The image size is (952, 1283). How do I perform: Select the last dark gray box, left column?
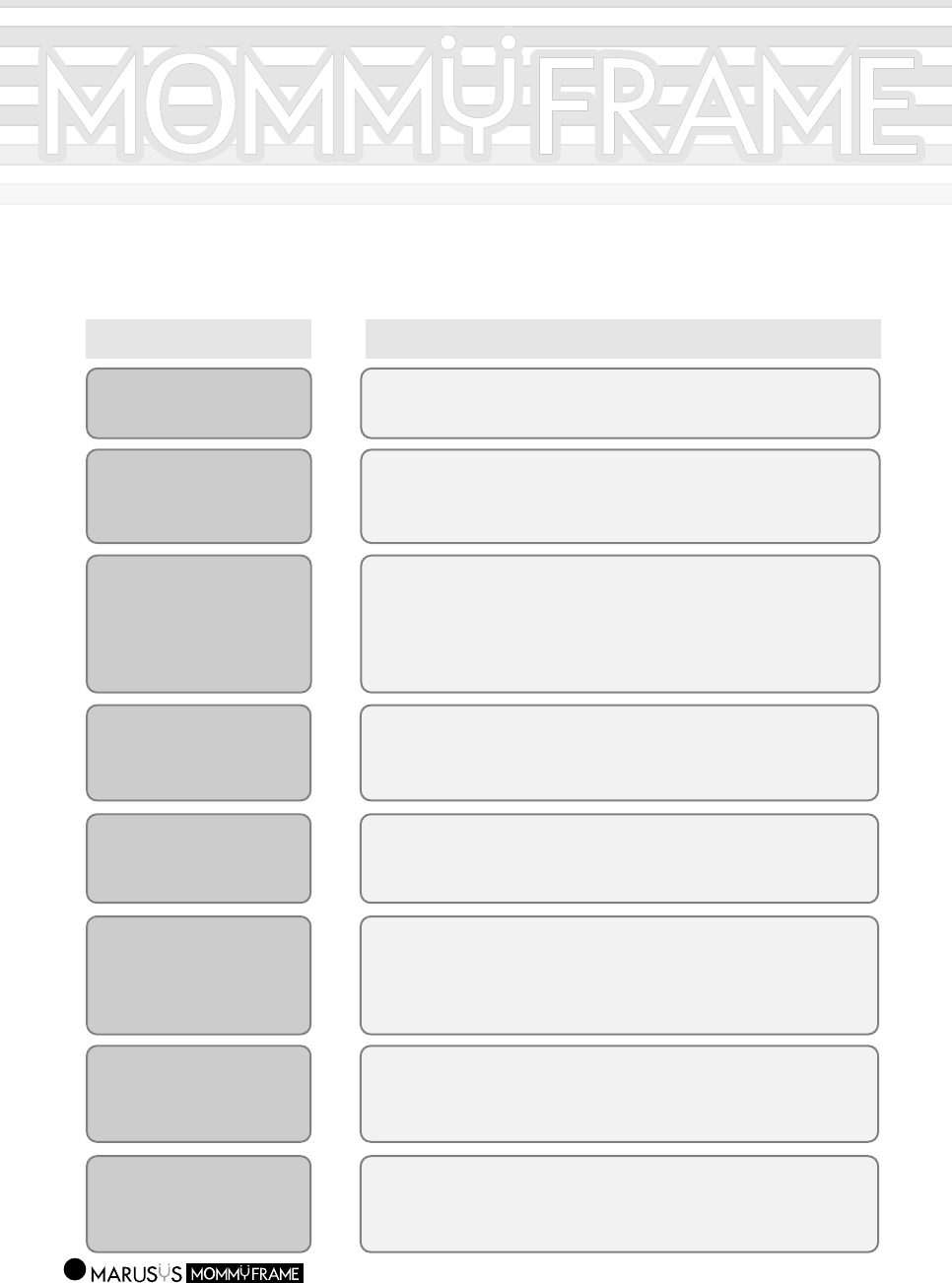pyautogui.click(x=198, y=1203)
